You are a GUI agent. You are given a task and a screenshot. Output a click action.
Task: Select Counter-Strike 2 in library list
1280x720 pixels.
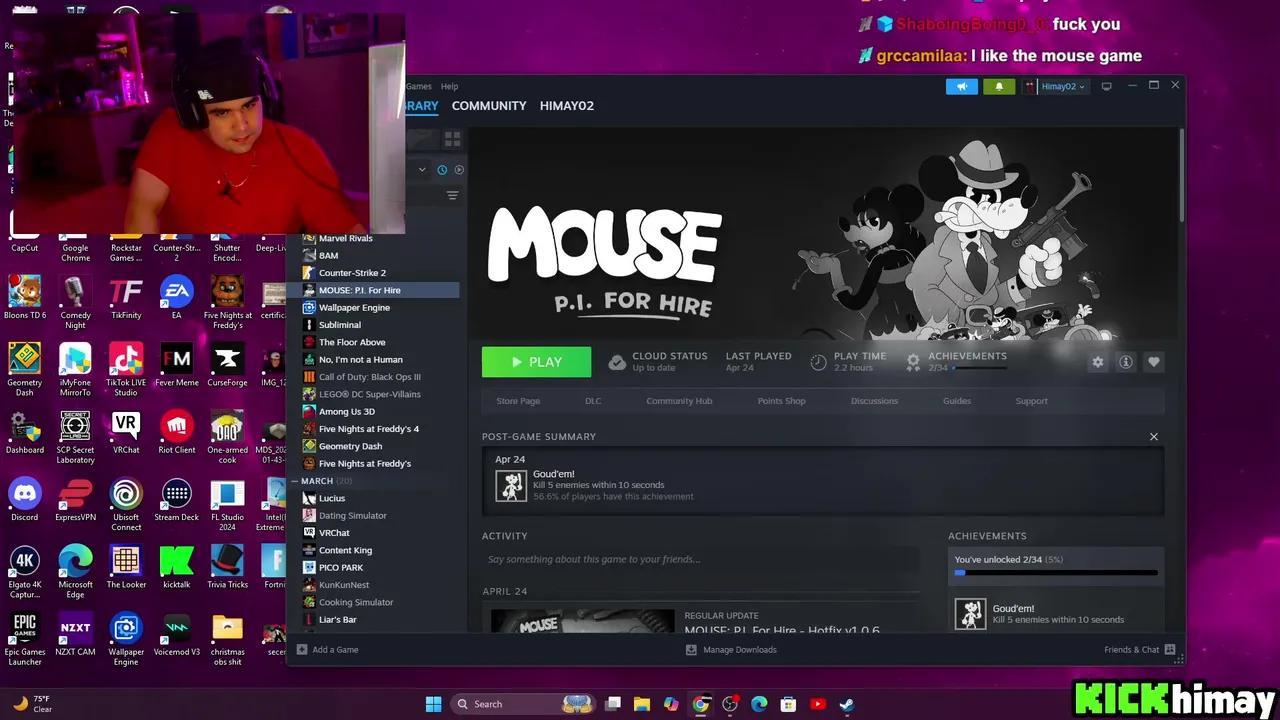point(352,273)
